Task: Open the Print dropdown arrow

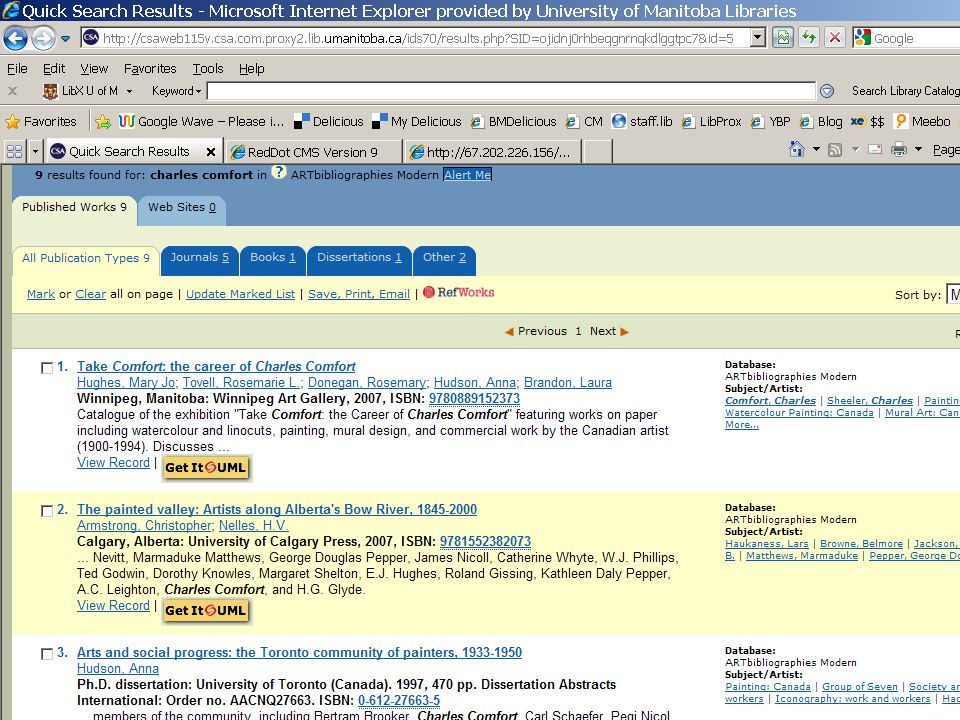Action: click(918, 149)
